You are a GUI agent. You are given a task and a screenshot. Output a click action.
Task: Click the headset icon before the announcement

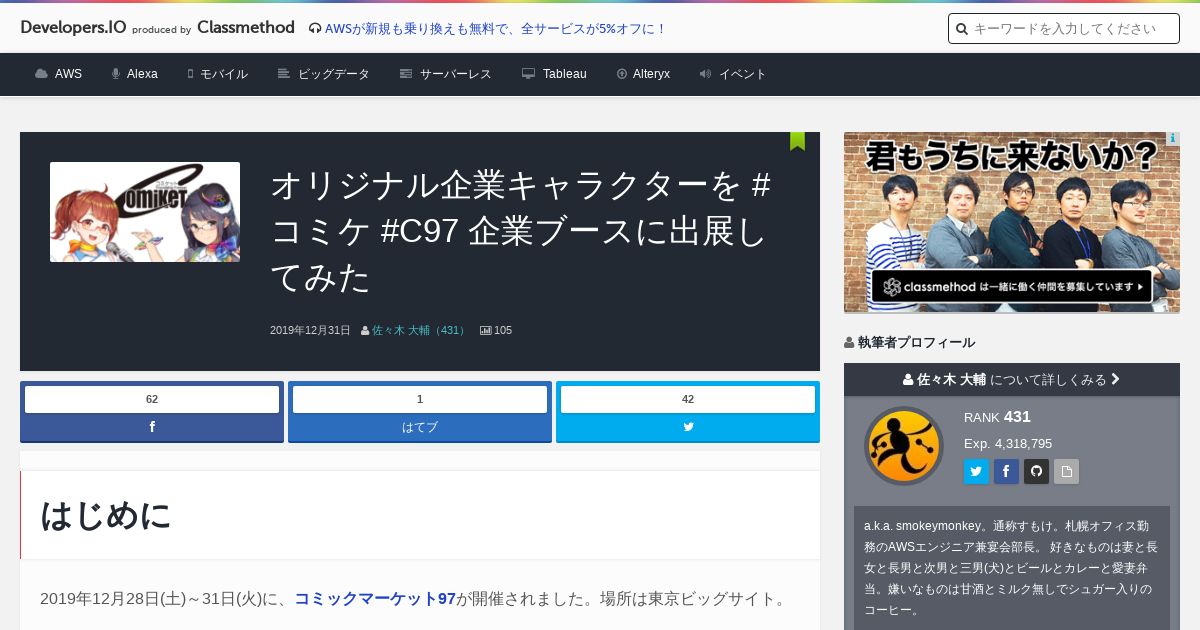click(315, 29)
